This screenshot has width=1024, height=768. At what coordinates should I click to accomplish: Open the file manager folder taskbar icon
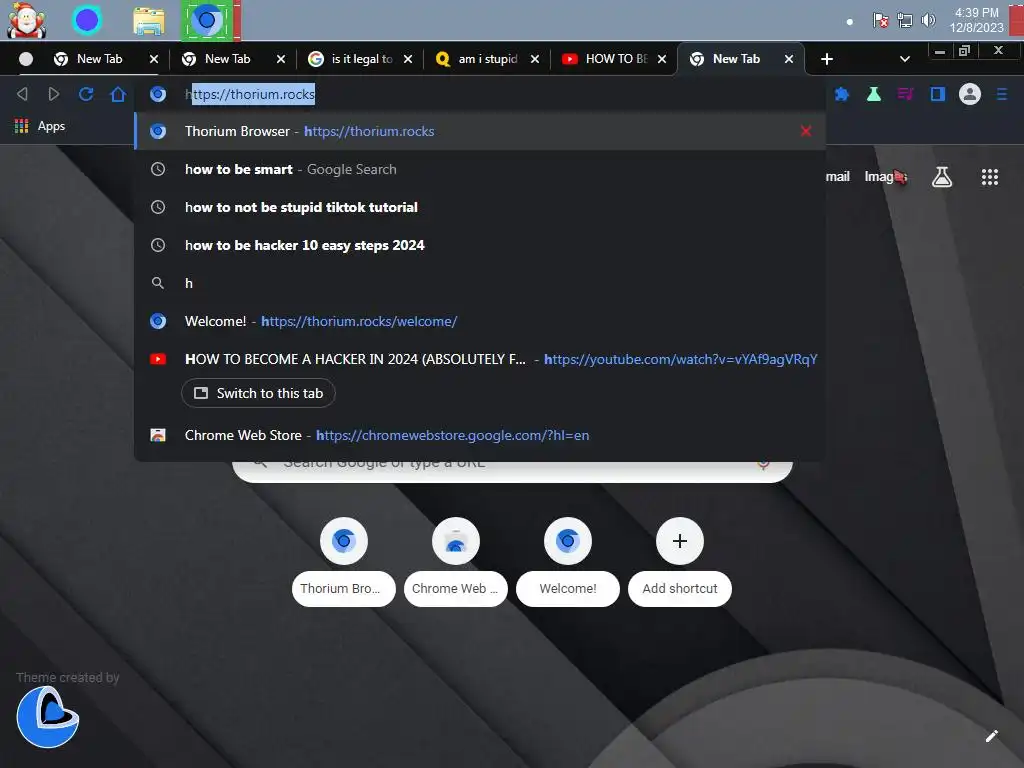click(x=149, y=21)
